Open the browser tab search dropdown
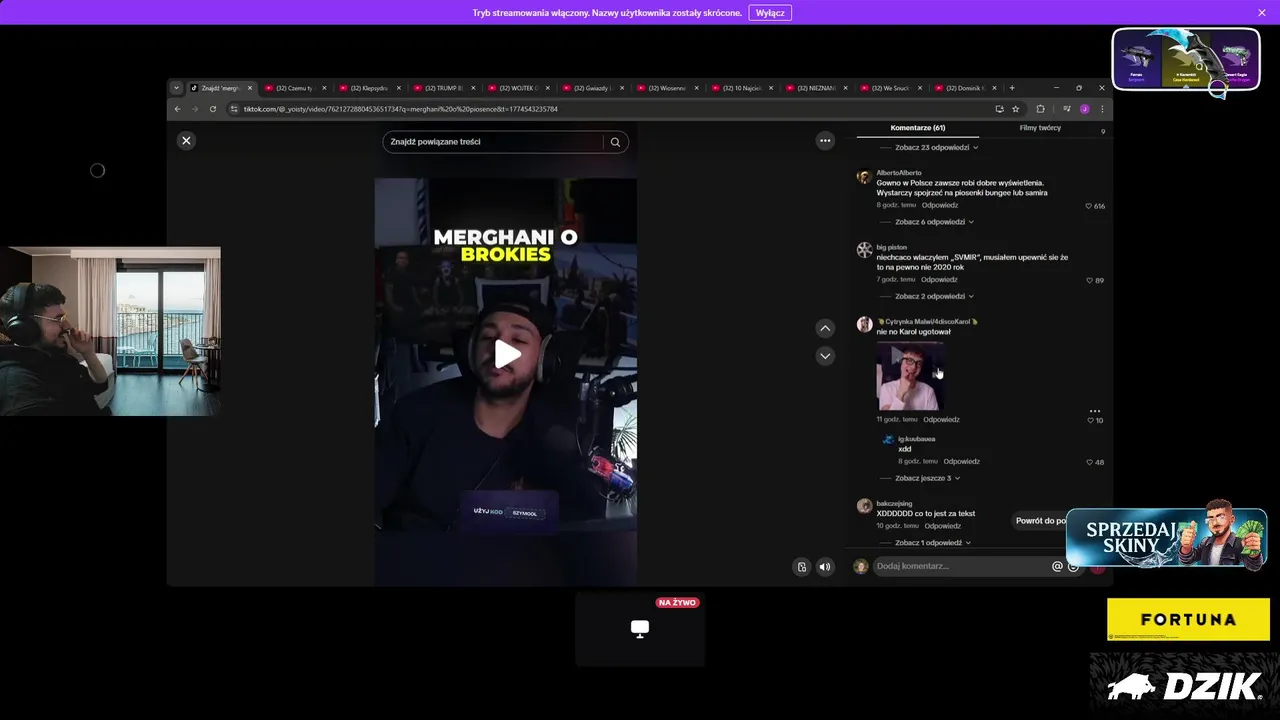 [x=177, y=88]
